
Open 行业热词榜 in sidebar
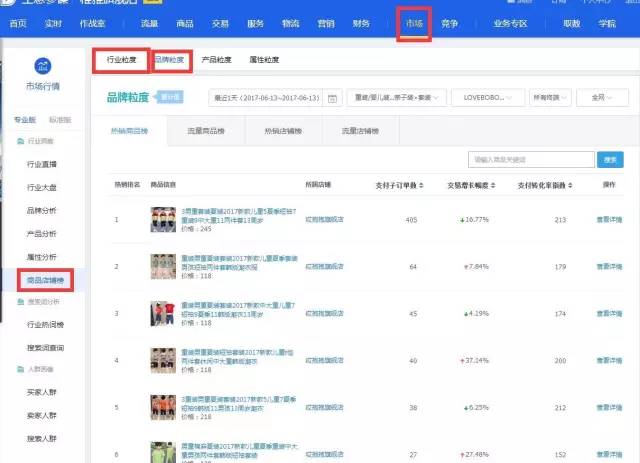(x=45, y=325)
